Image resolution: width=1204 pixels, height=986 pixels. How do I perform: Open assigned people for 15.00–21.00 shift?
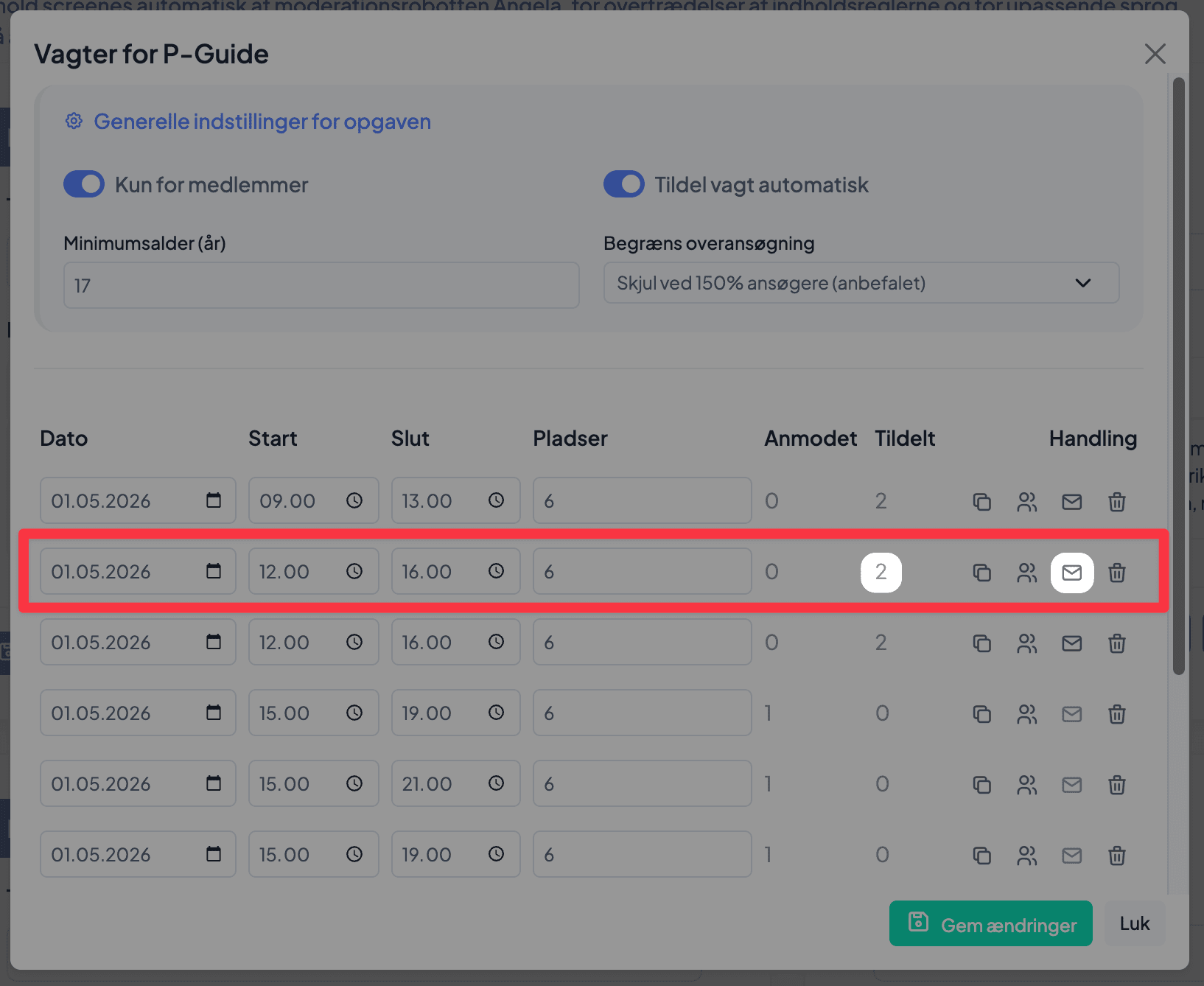click(1026, 785)
